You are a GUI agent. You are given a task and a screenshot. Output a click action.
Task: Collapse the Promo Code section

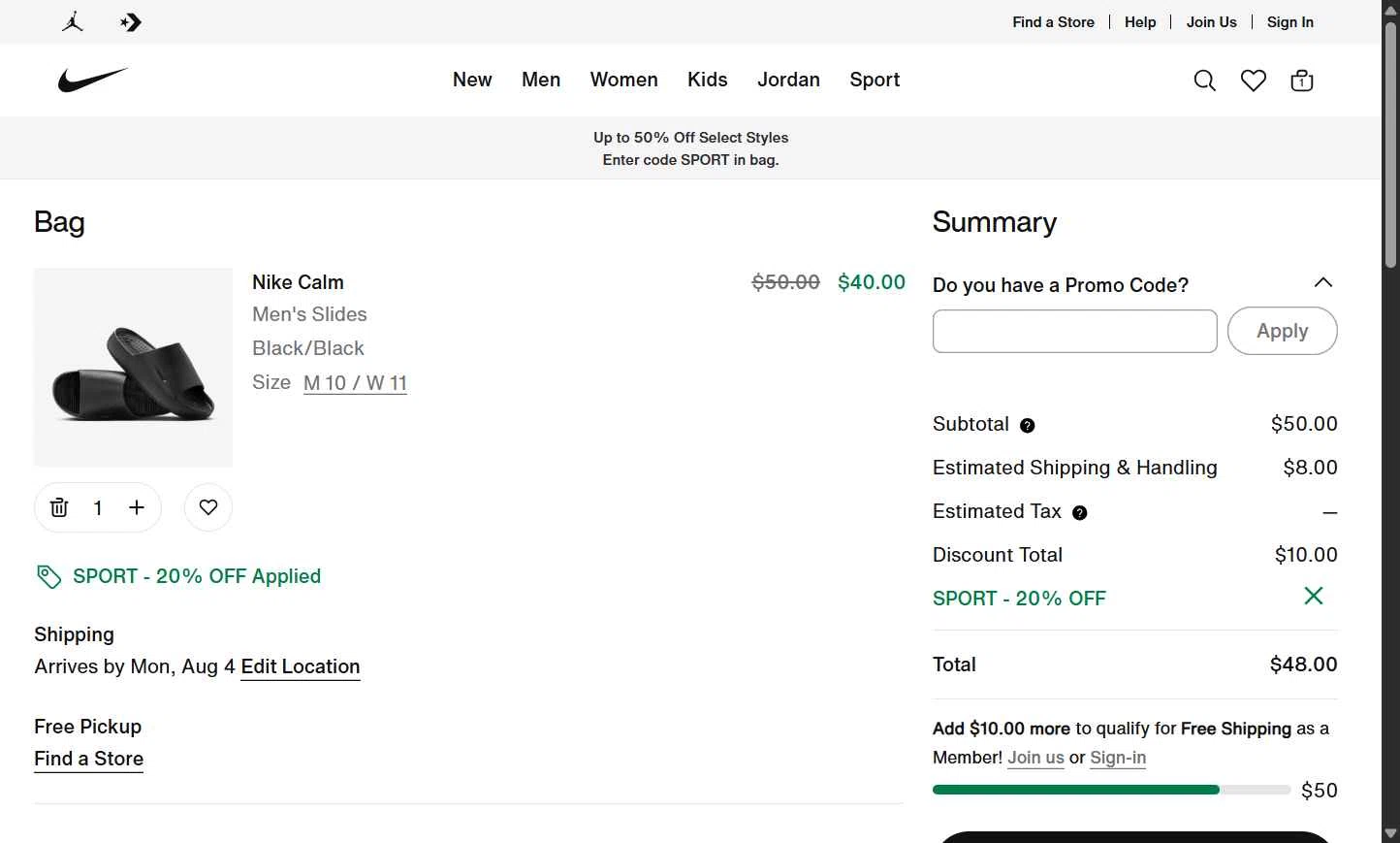[x=1322, y=283]
